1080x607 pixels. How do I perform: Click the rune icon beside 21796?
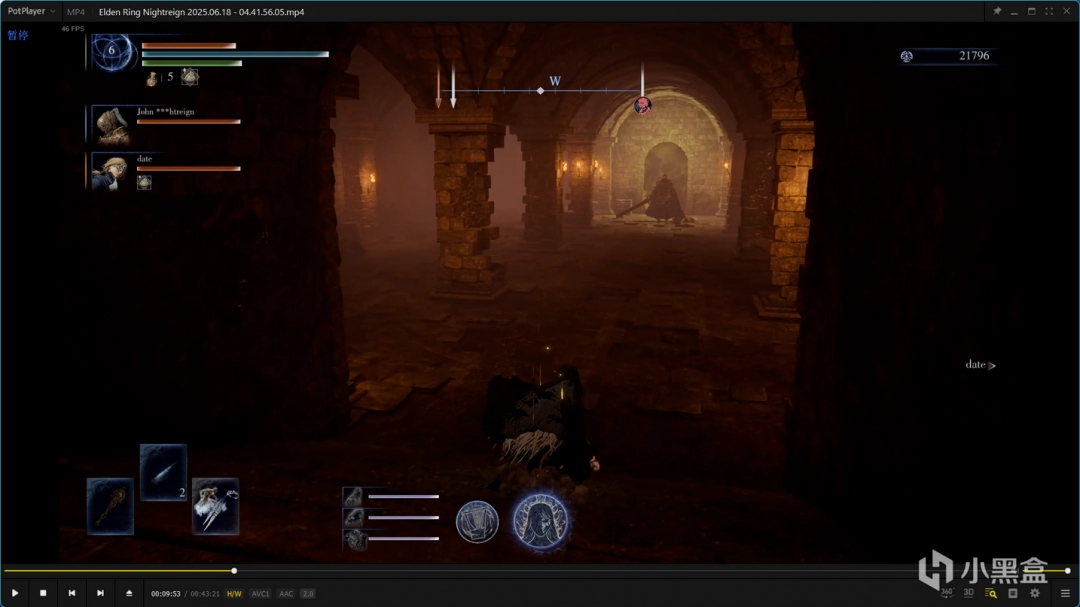coord(907,56)
